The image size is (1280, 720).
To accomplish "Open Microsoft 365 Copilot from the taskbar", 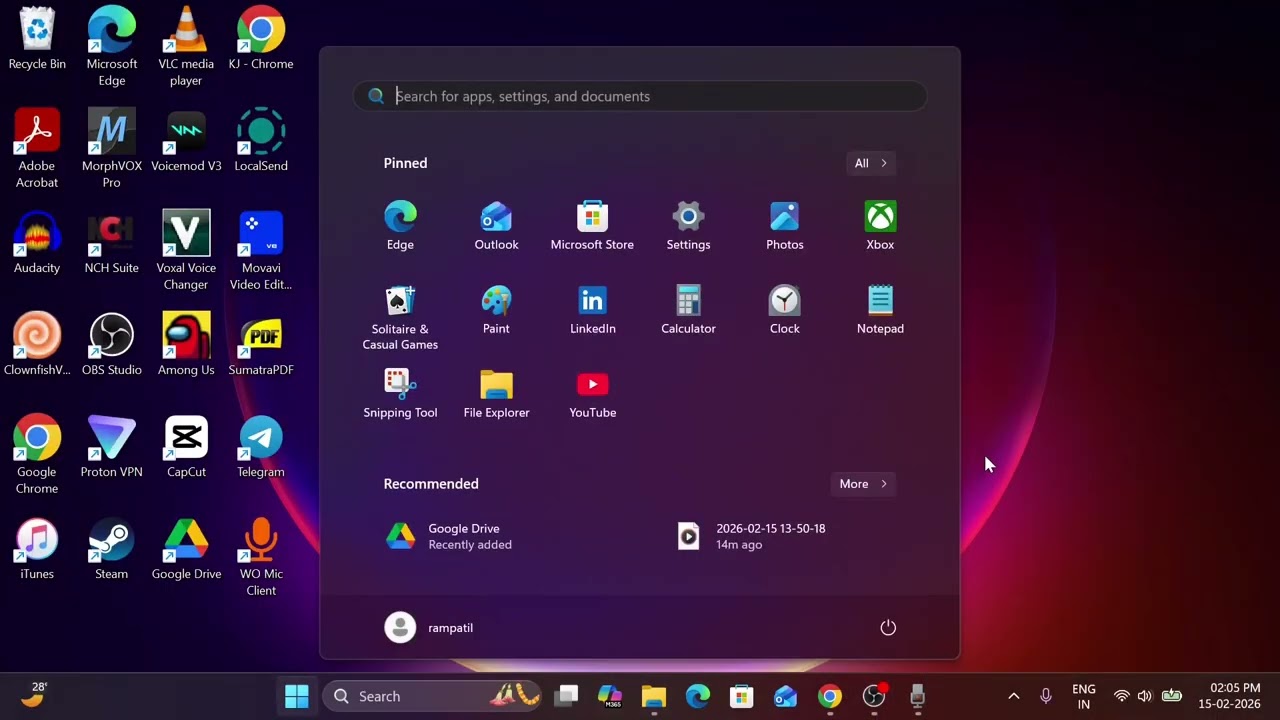I will pyautogui.click(x=610, y=696).
